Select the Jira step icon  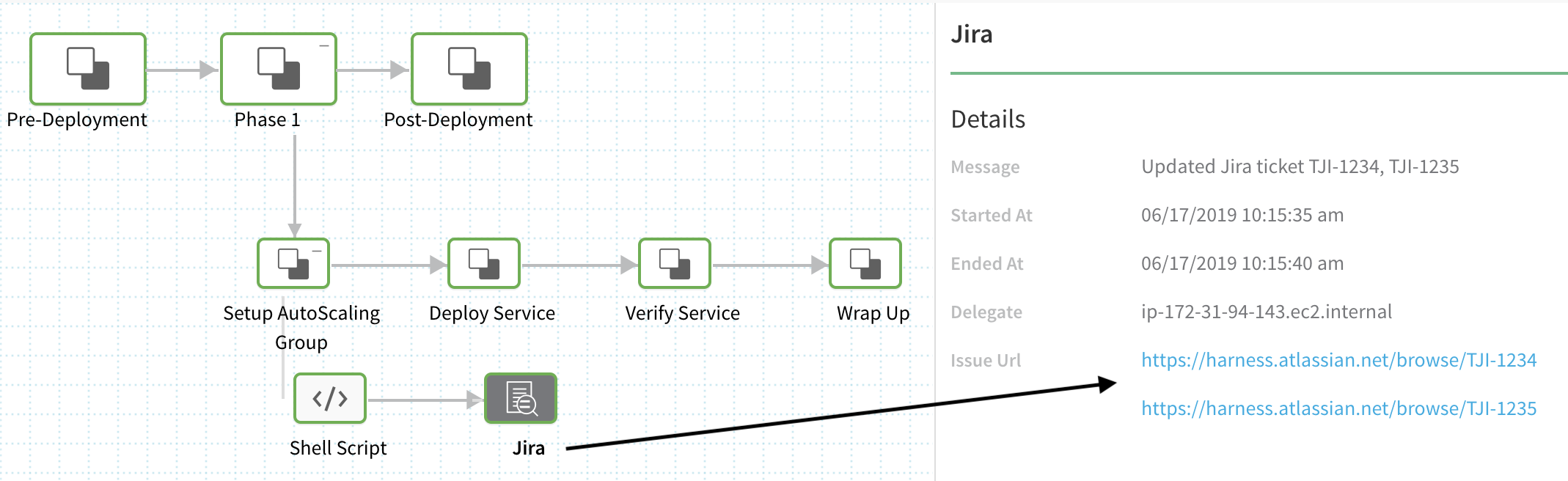click(521, 398)
